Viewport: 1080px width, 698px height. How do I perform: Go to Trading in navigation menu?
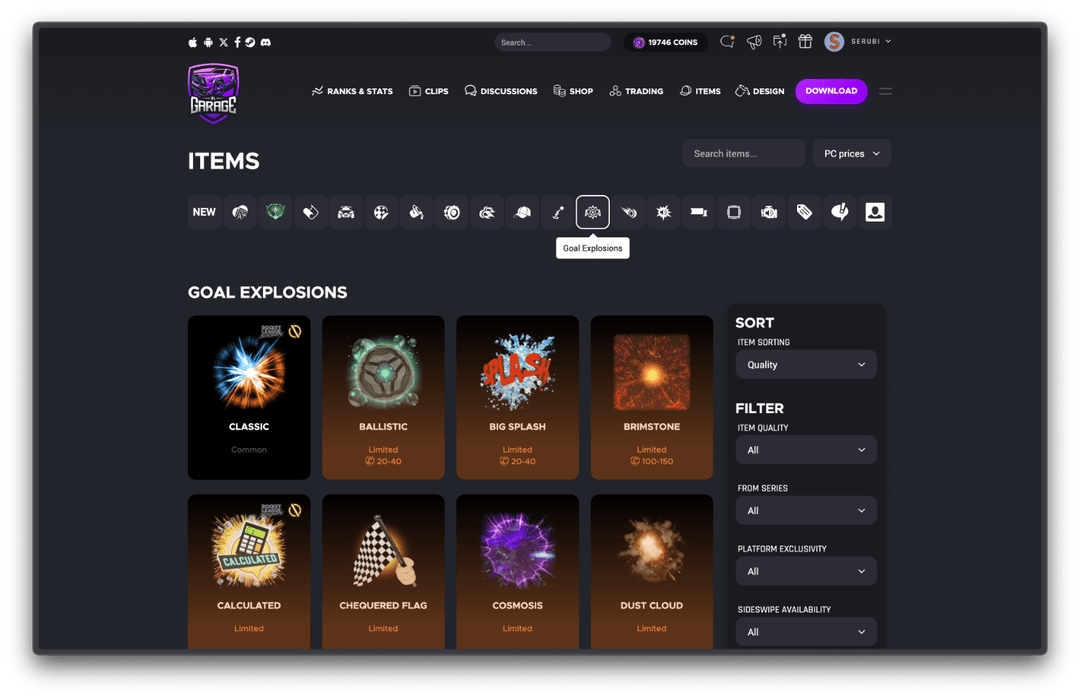[x=636, y=91]
